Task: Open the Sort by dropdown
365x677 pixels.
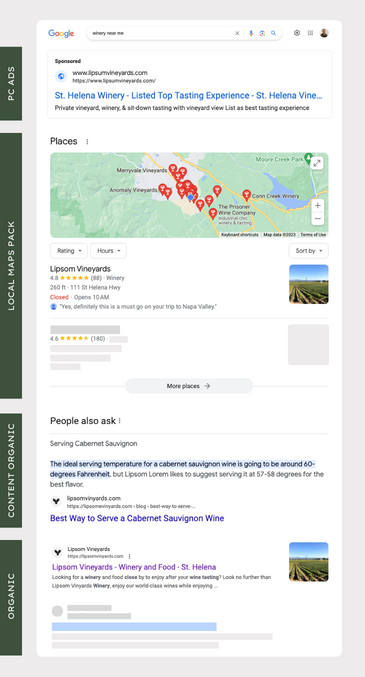Action: point(308,251)
